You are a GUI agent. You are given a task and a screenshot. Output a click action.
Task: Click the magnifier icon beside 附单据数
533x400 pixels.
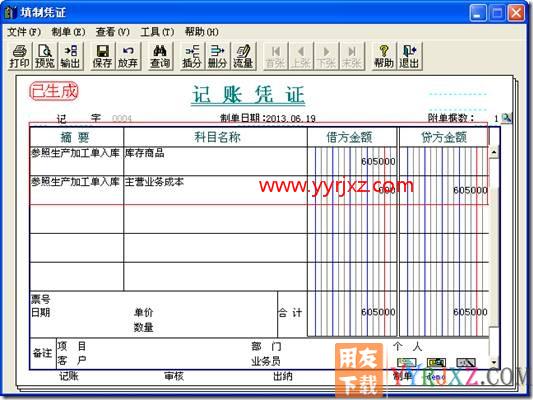click(506, 118)
